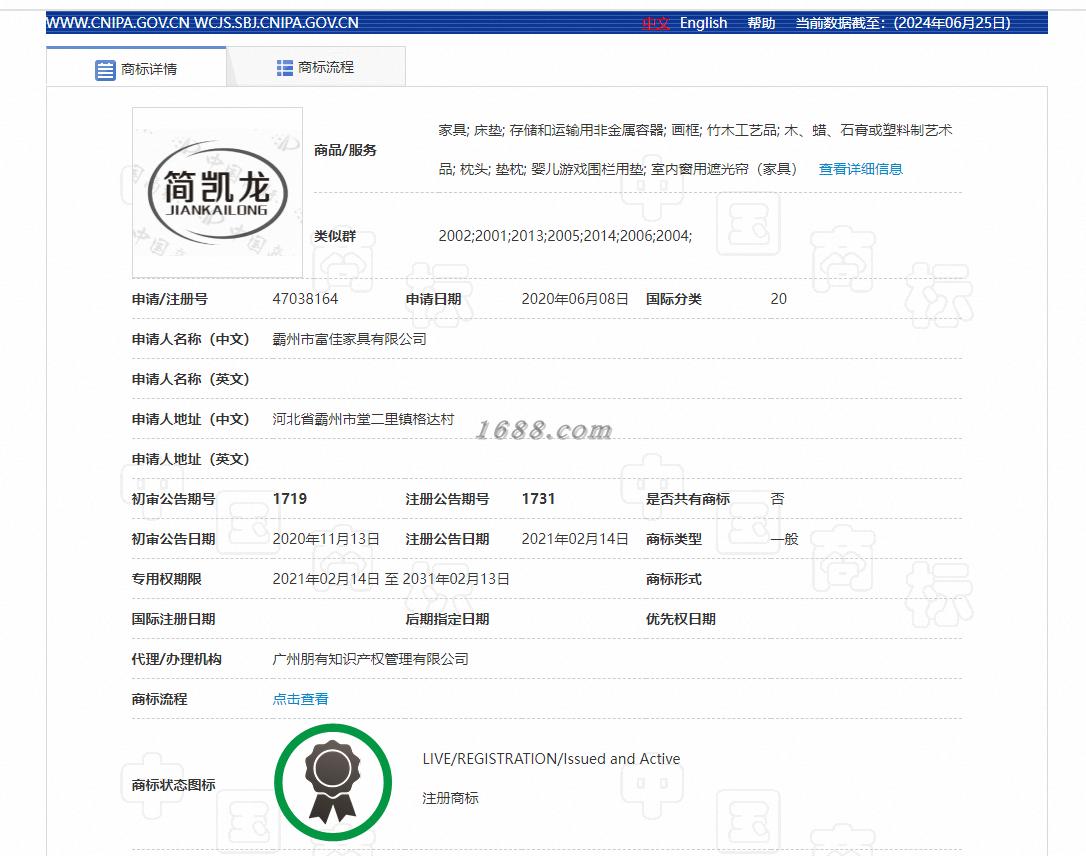Select the LIVE/REGISTRATION/Issued and Active status text
The height and width of the screenshot is (856, 1086).
click(x=551, y=758)
